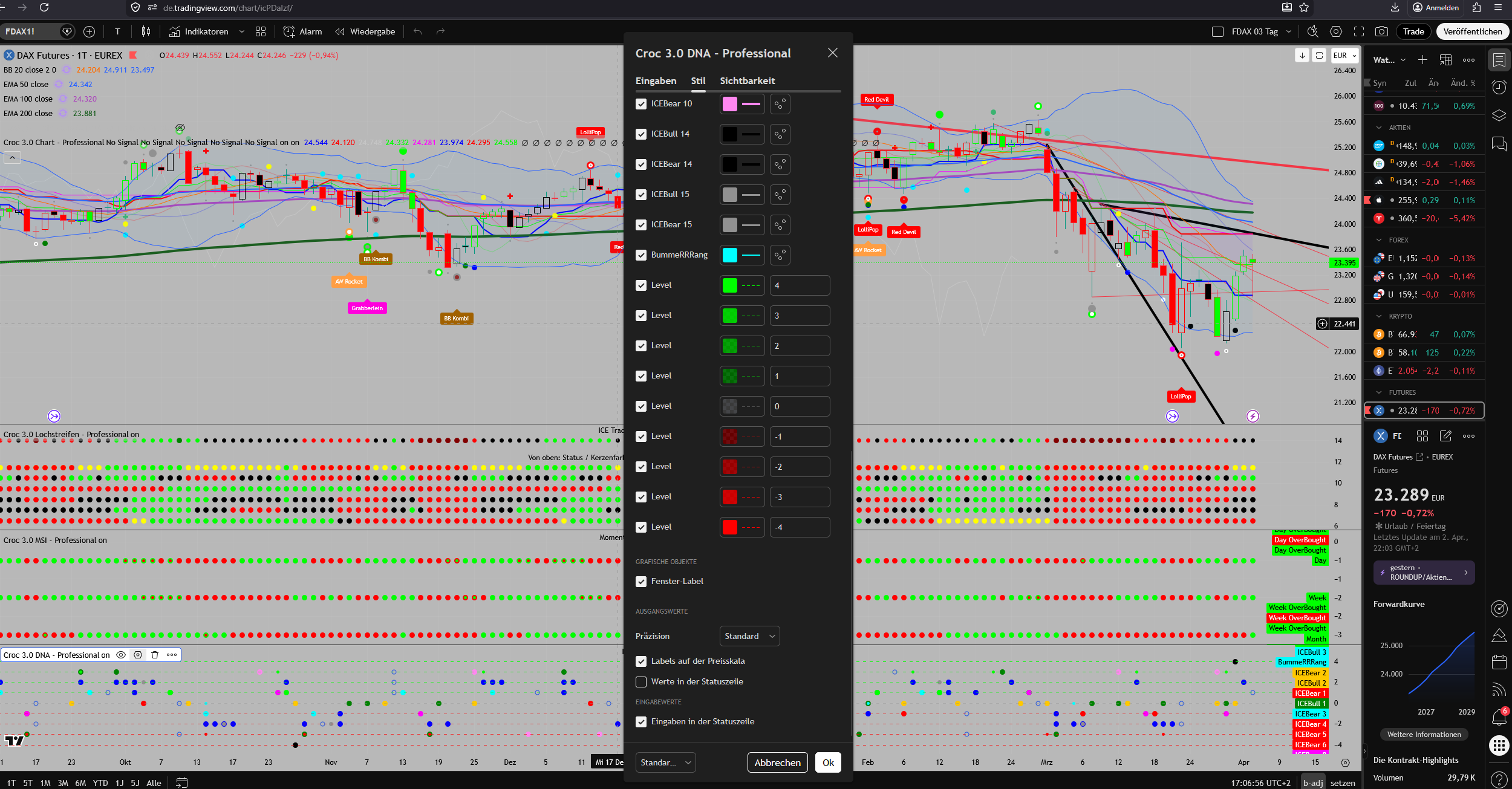1512x789 pixels.
Task: Enable Werte in der Statuszeile
Action: point(641,682)
